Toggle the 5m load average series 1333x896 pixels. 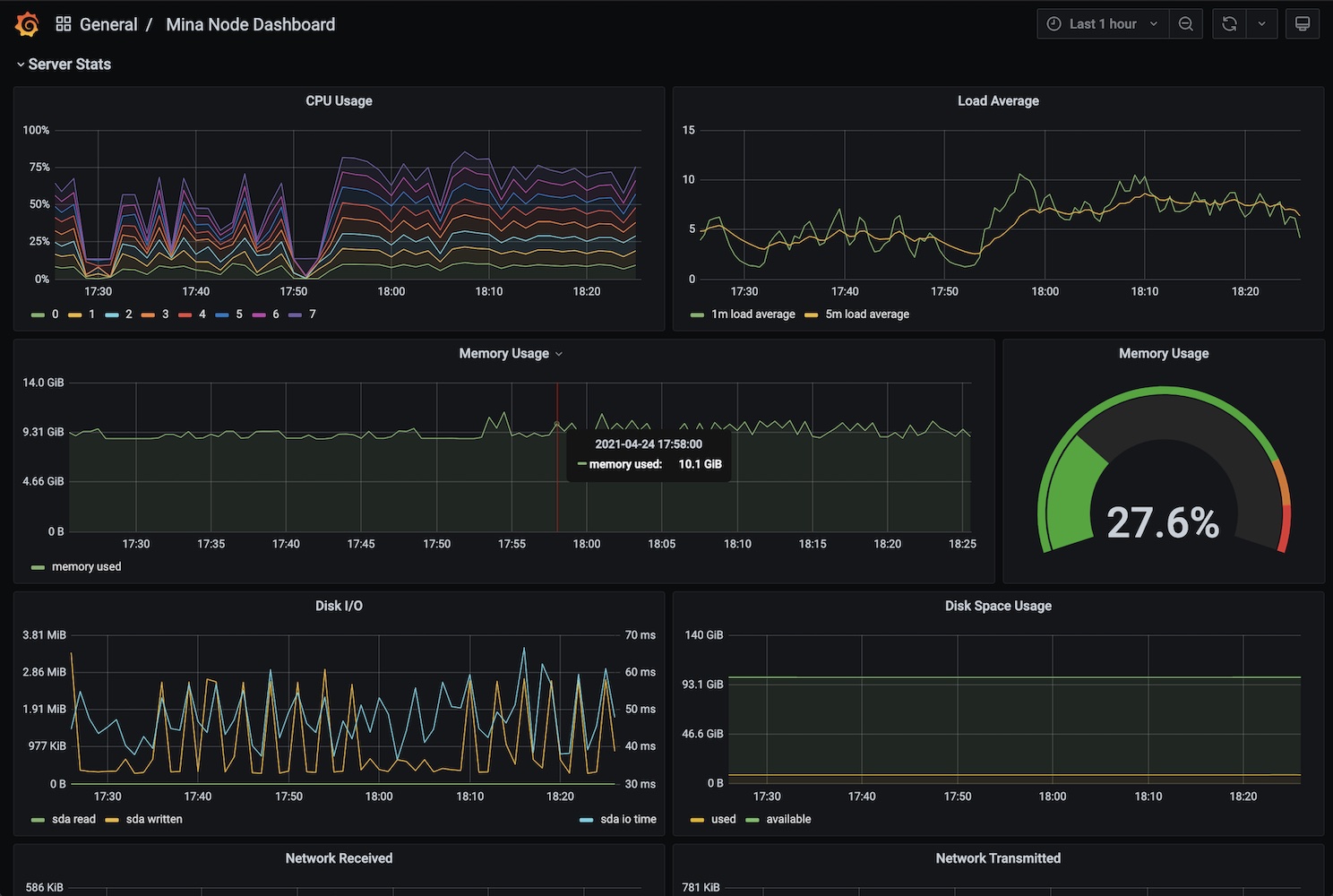[x=866, y=314]
